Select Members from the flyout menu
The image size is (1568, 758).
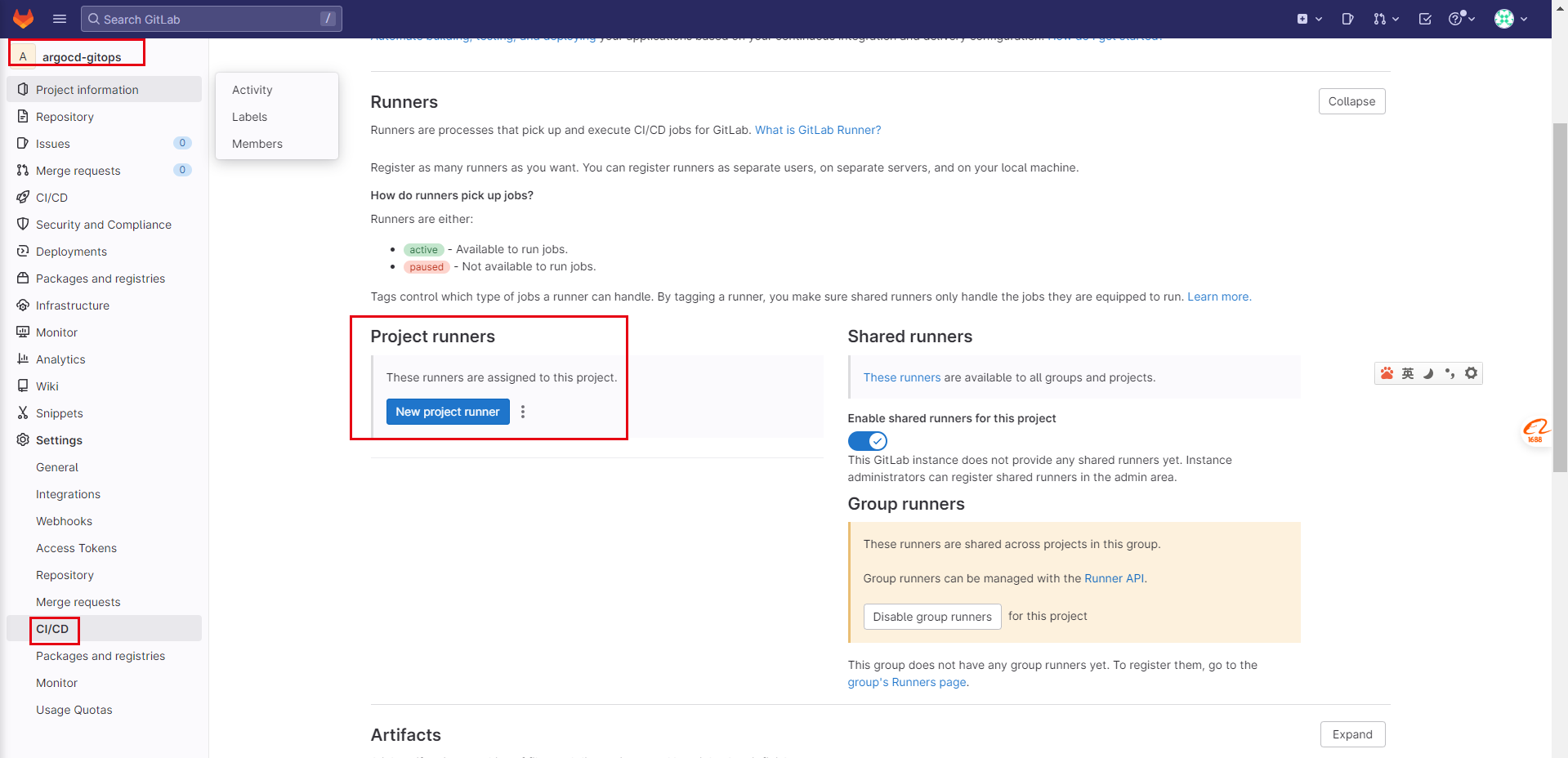(x=257, y=144)
